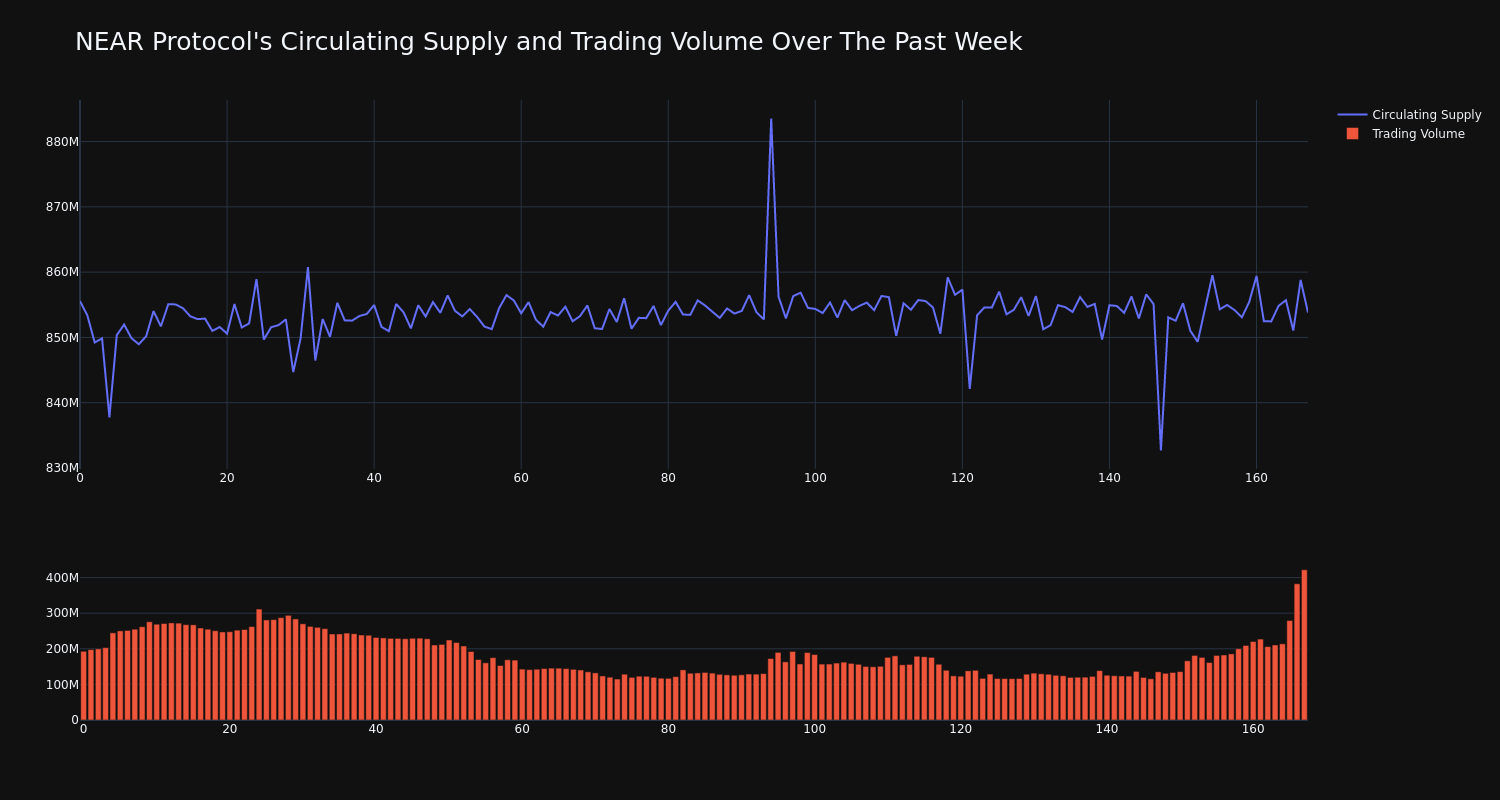The width and height of the screenshot is (1500, 800).
Task: Click the 860M supply axis label
Action: click(62, 272)
